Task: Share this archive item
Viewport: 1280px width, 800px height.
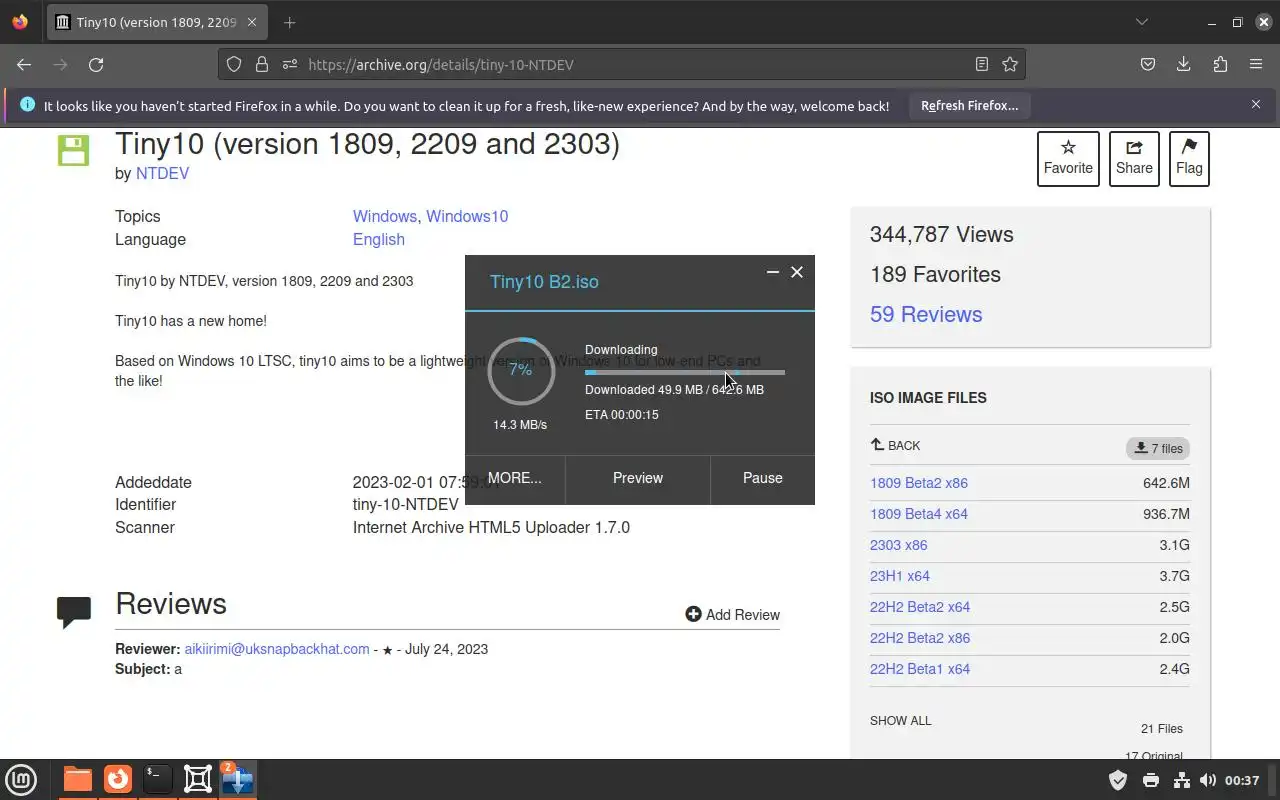Action: click(x=1134, y=158)
